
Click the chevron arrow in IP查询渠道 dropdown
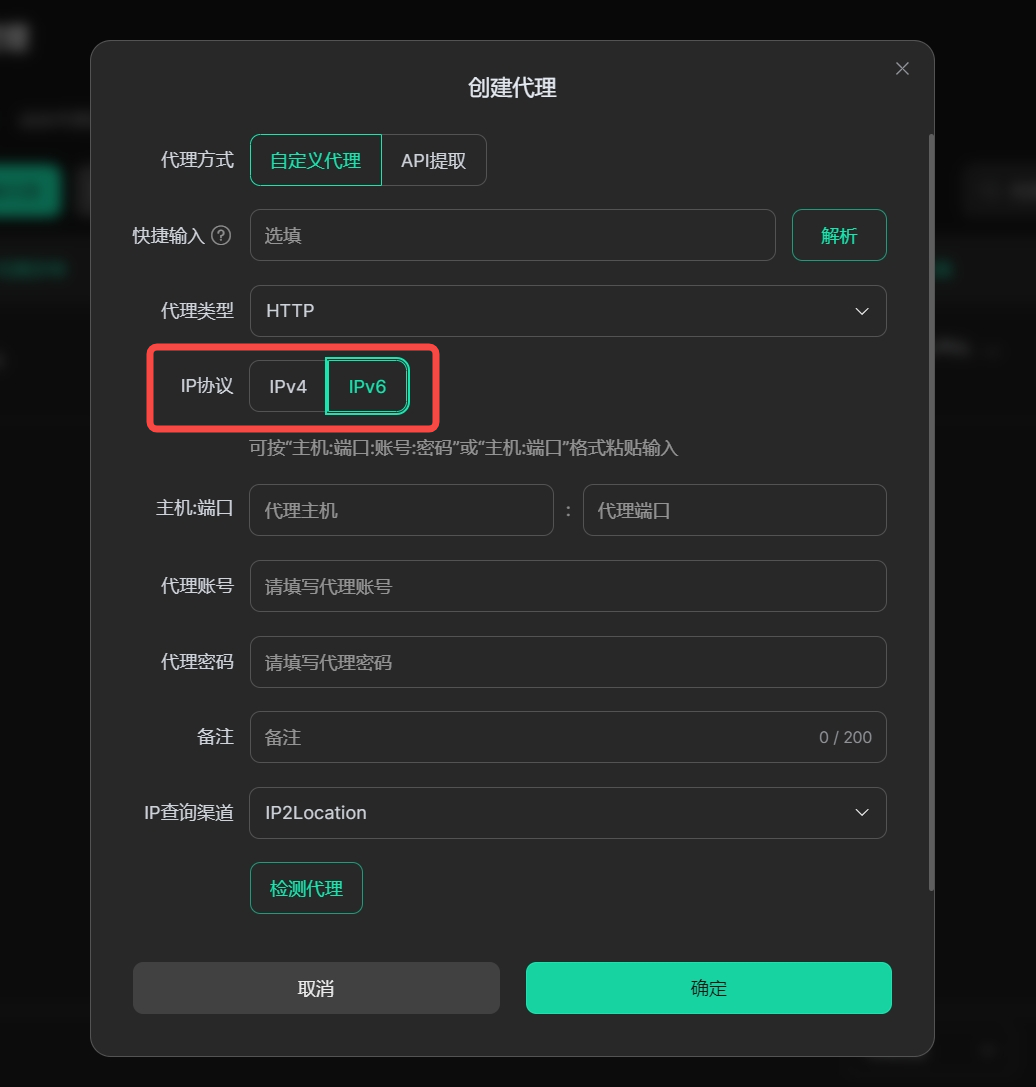(862, 812)
